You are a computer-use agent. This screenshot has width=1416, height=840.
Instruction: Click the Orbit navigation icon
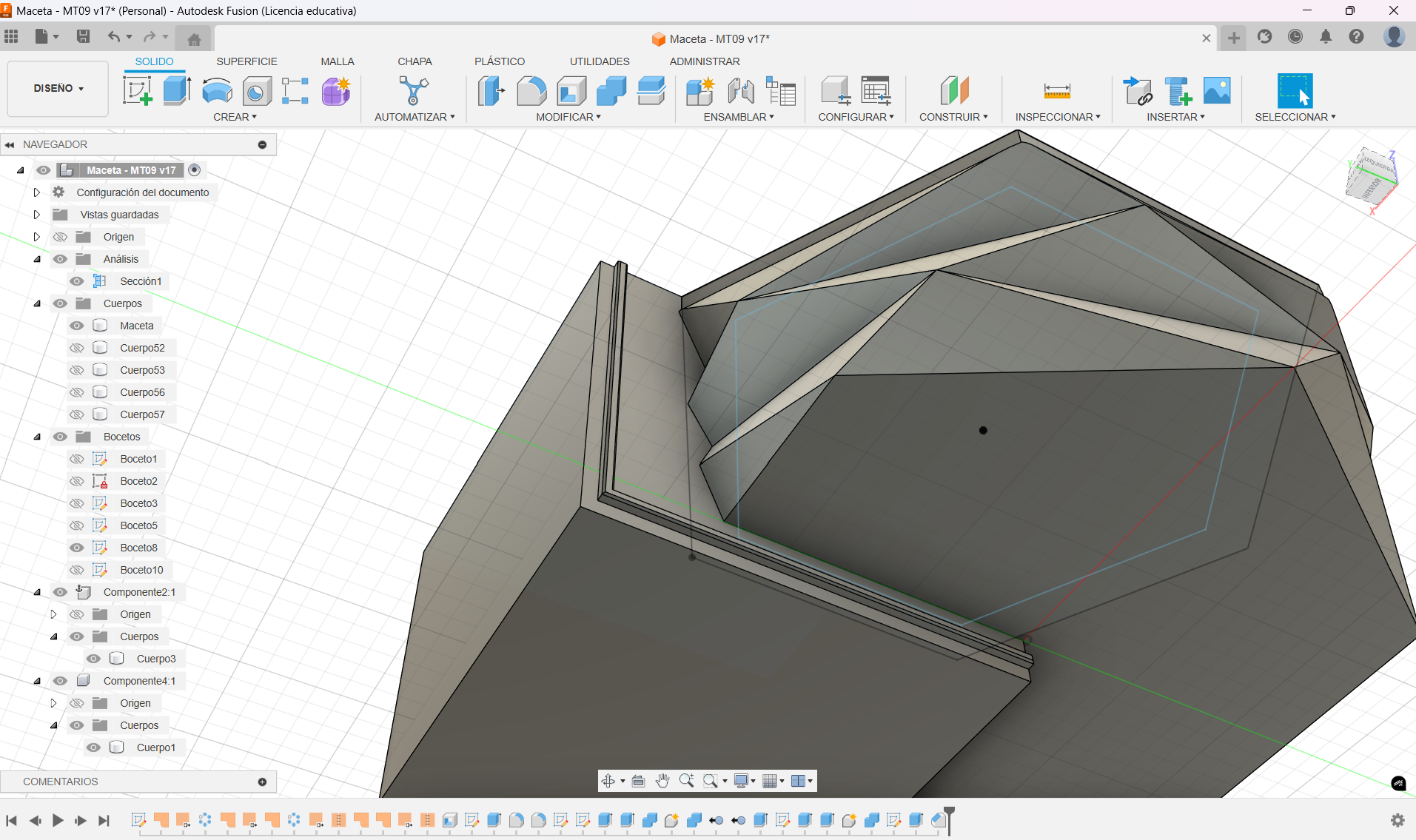(608, 781)
